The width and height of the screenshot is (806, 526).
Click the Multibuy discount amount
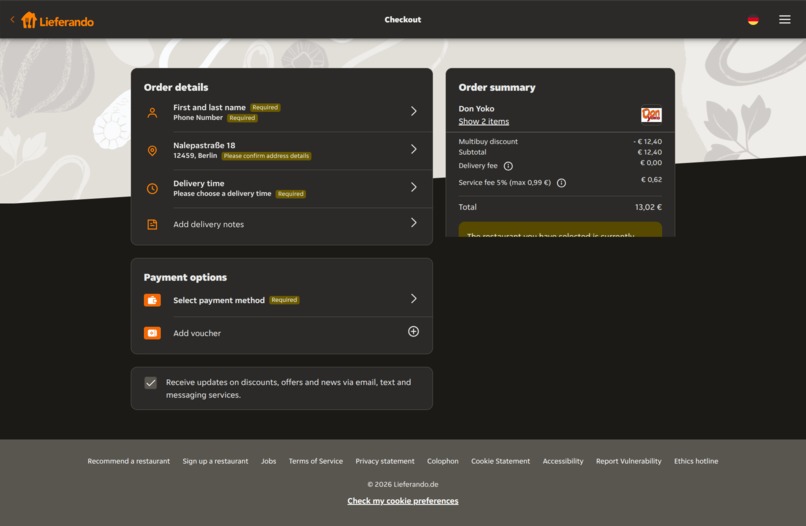648,141
